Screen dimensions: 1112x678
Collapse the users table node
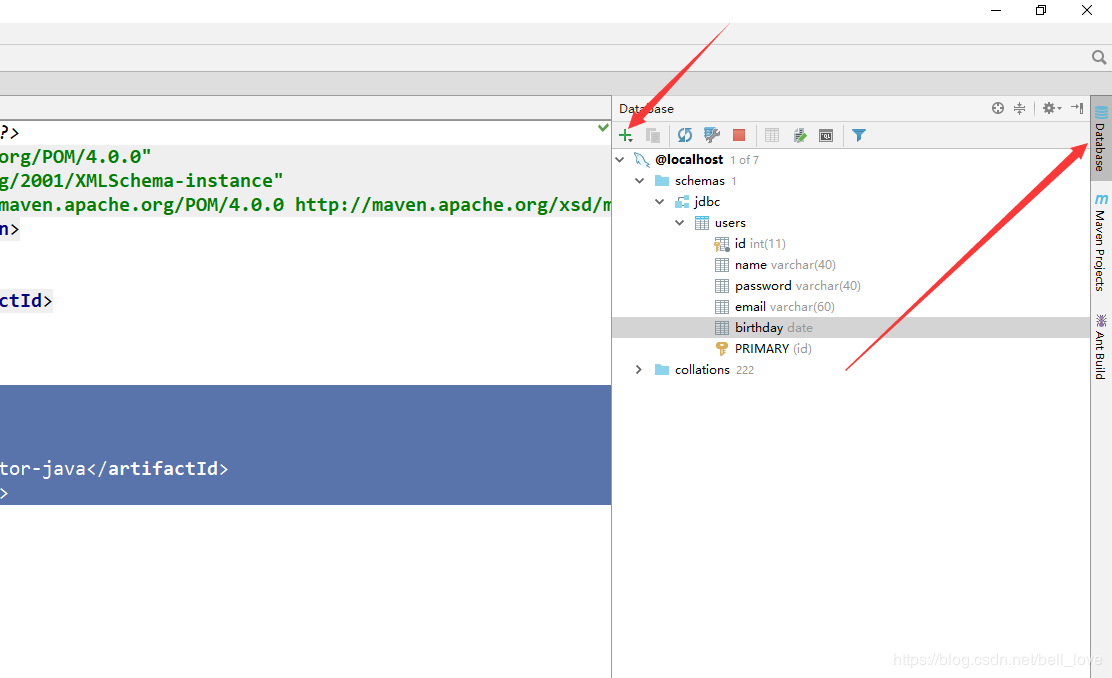[679, 223]
